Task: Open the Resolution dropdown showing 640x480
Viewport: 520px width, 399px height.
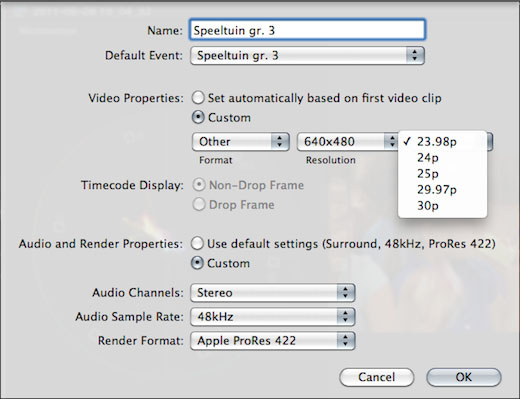Action: pyautogui.click(x=347, y=142)
